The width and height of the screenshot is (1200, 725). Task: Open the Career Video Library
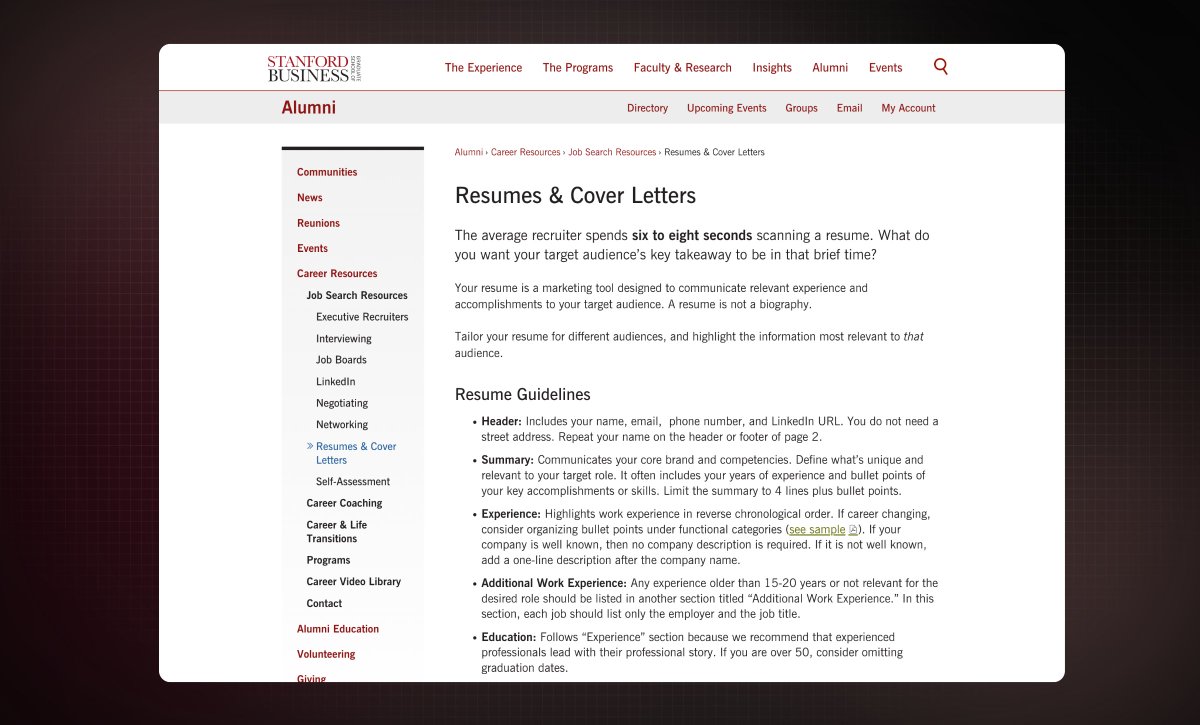(353, 581)
